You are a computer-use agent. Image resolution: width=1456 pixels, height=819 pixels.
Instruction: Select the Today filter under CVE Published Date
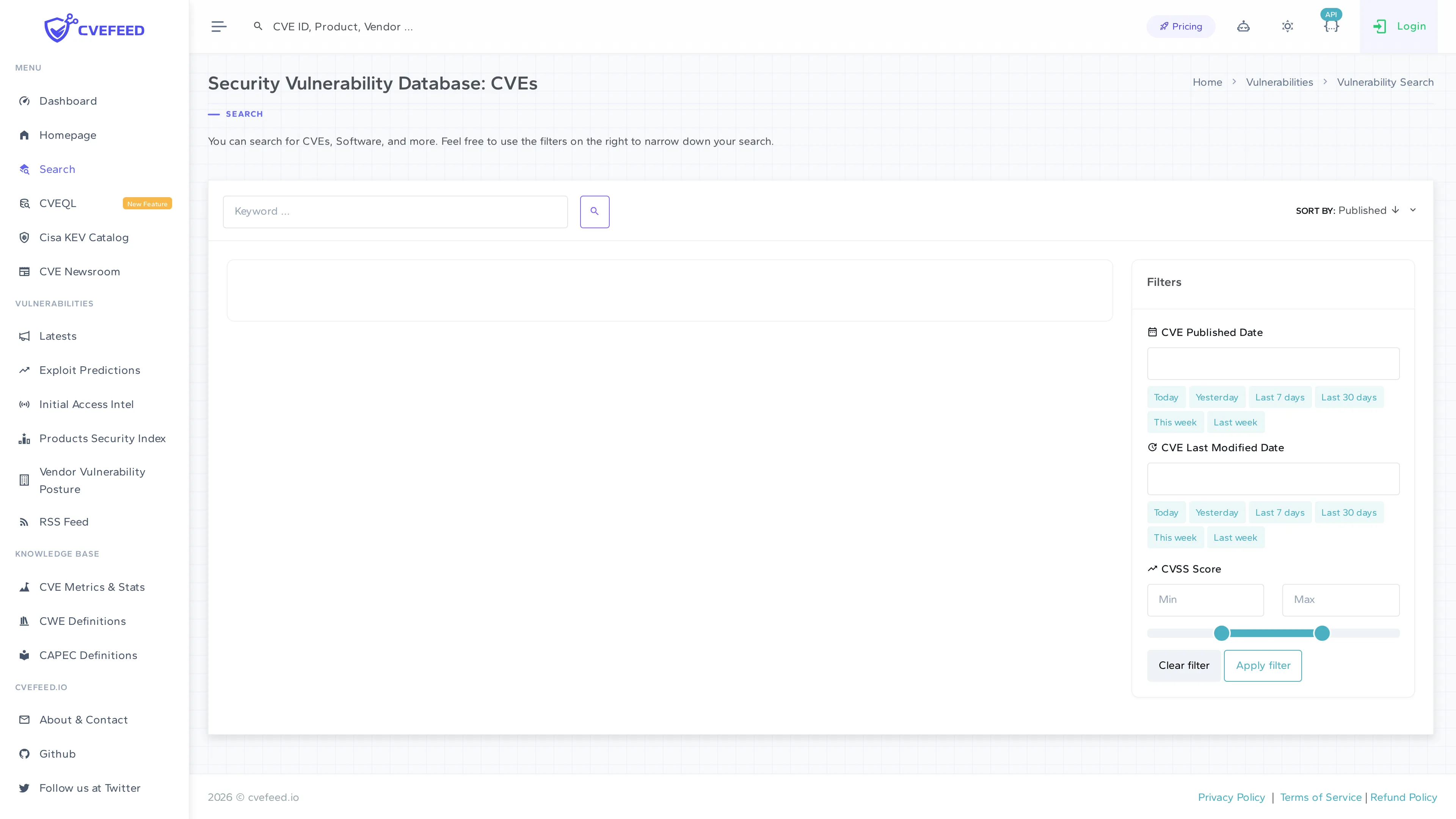click(1166, 397)
